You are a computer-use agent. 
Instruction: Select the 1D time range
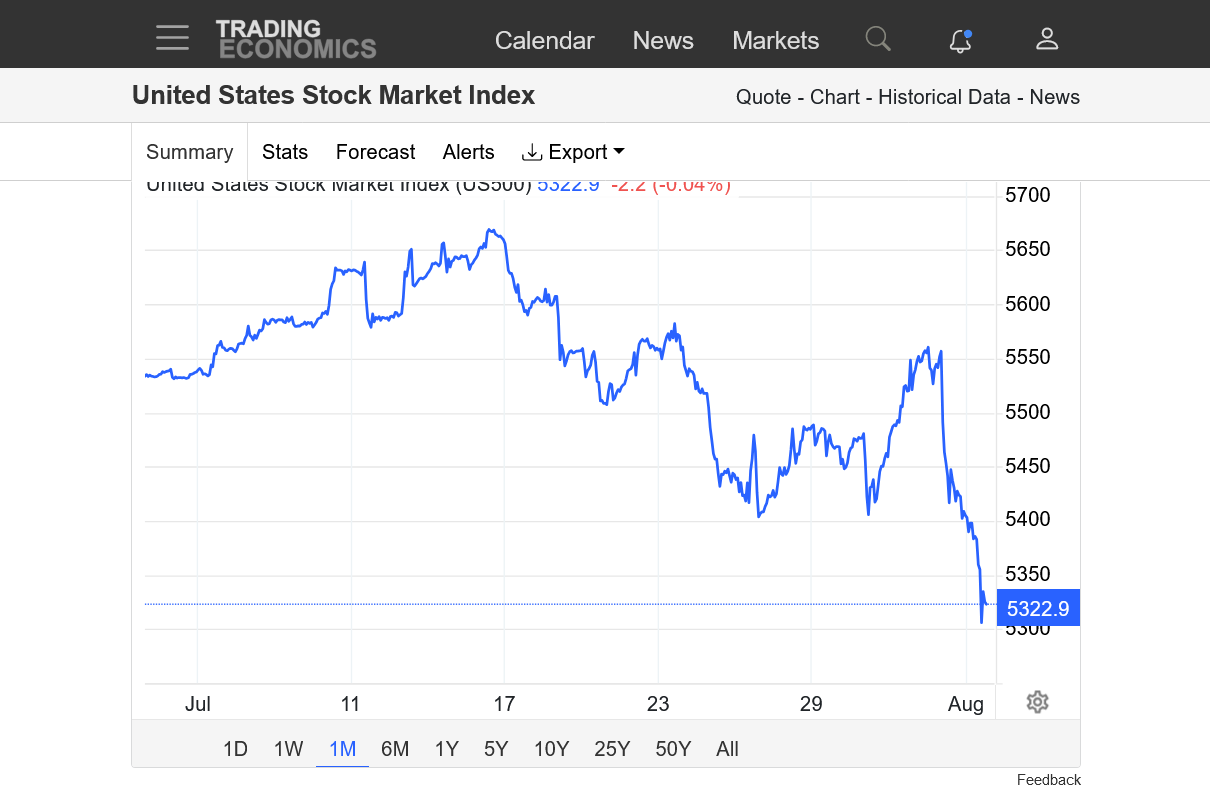pyautogui.click(x=235, y=749)
